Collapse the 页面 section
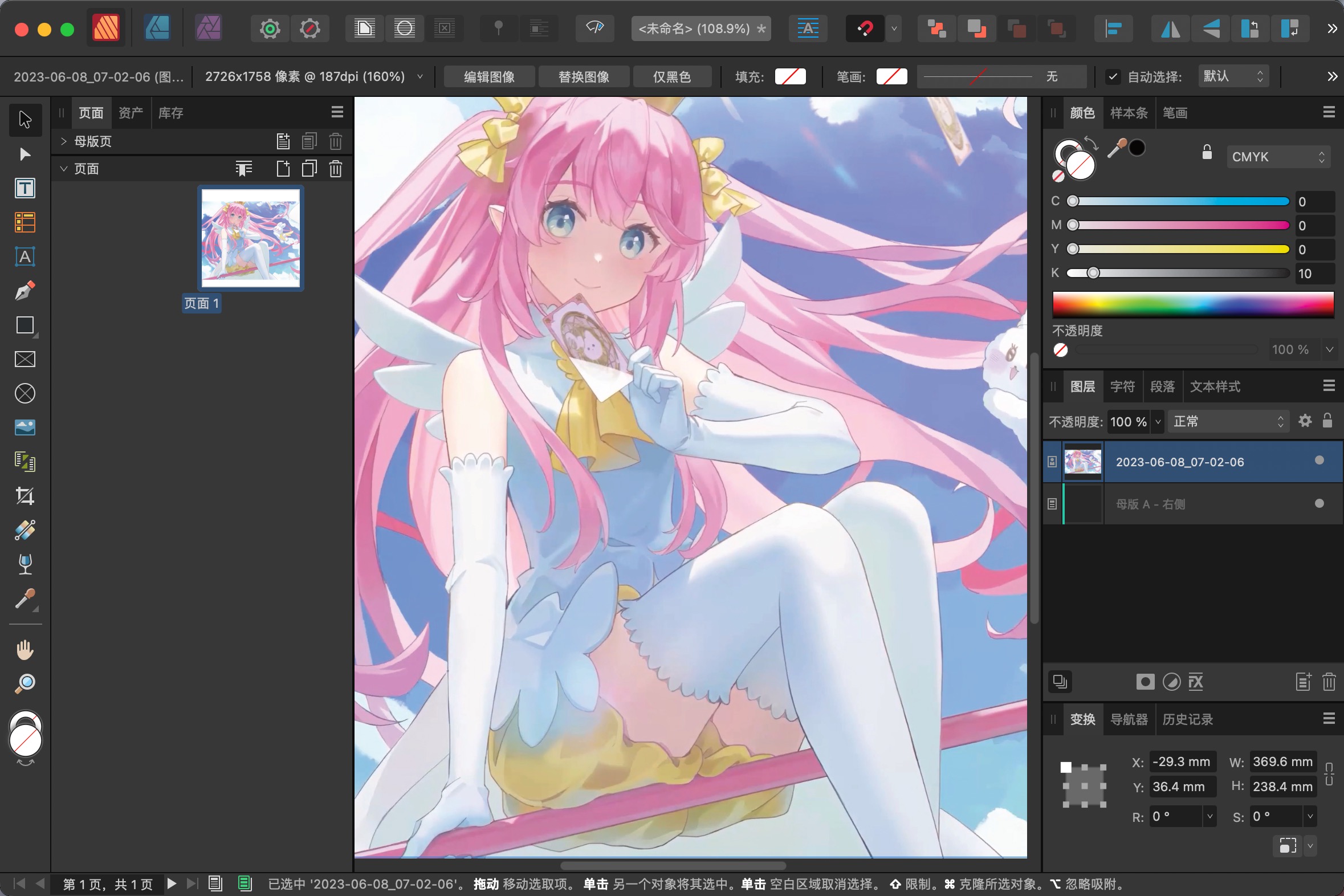Viewport: 1344px width, 896px height. [x=63, y=169]
